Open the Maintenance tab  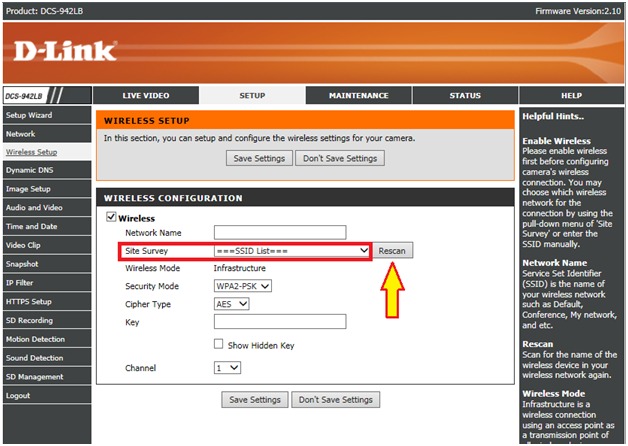(358, 95)
